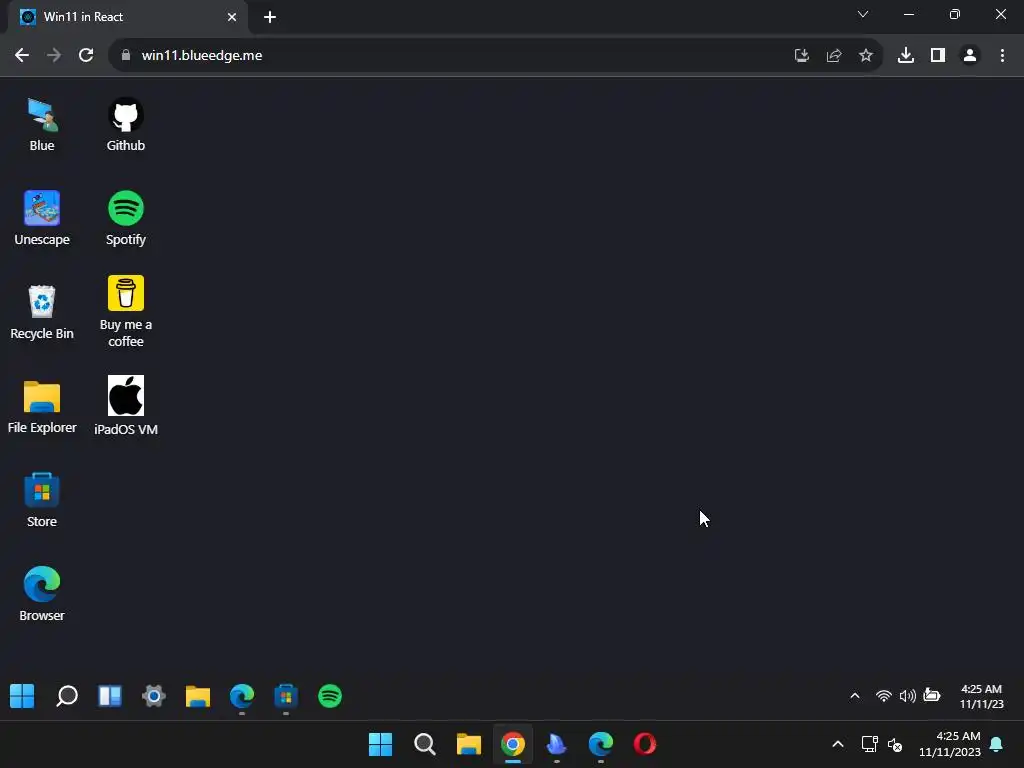
Task: Open File Explorer on host taskbar
Action: pos(469,744)
